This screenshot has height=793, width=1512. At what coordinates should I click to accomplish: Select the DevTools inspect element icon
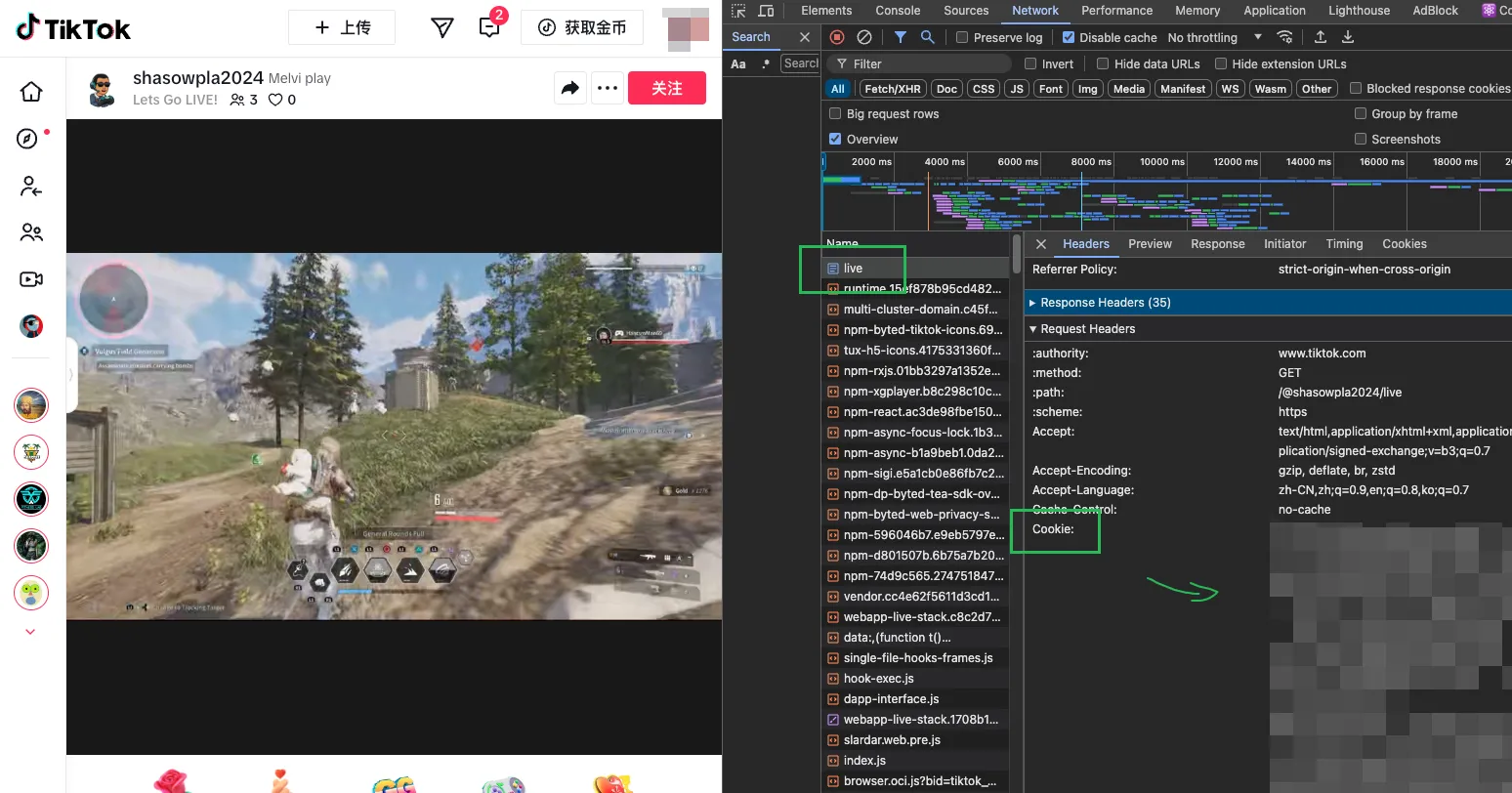point(738,11)
